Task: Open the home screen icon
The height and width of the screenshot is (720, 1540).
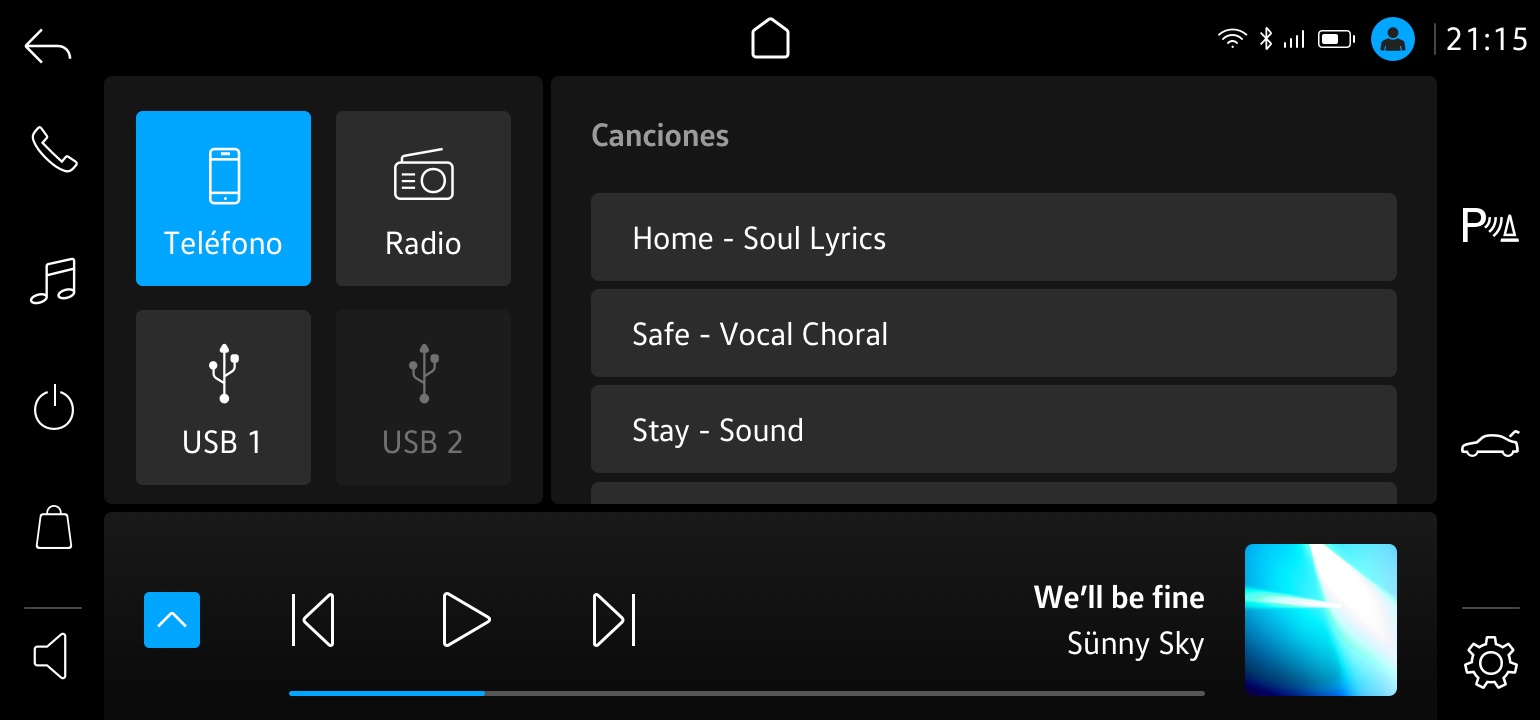Action: coord(770,40)
